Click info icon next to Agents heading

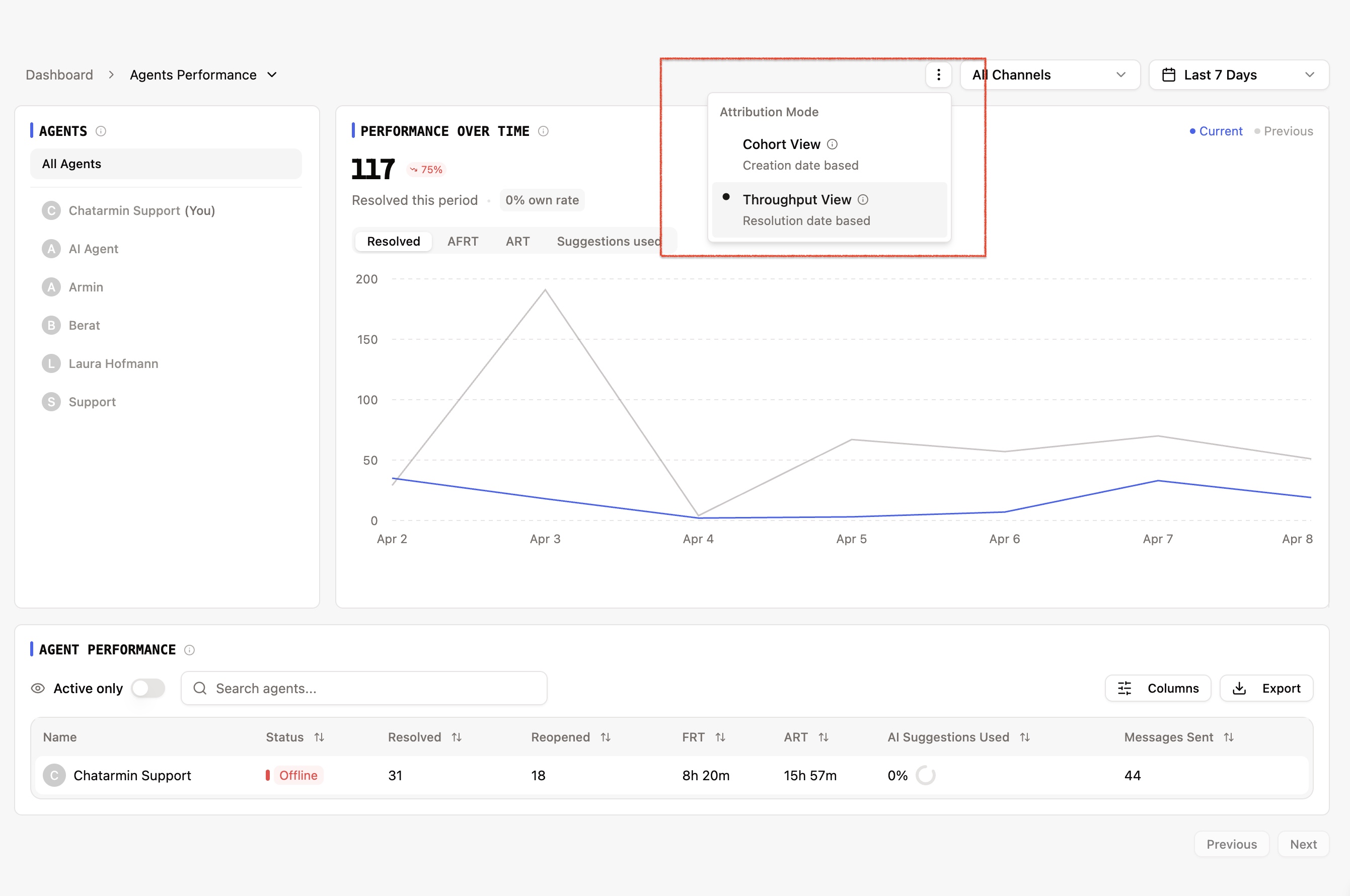(x=101, y=131)
